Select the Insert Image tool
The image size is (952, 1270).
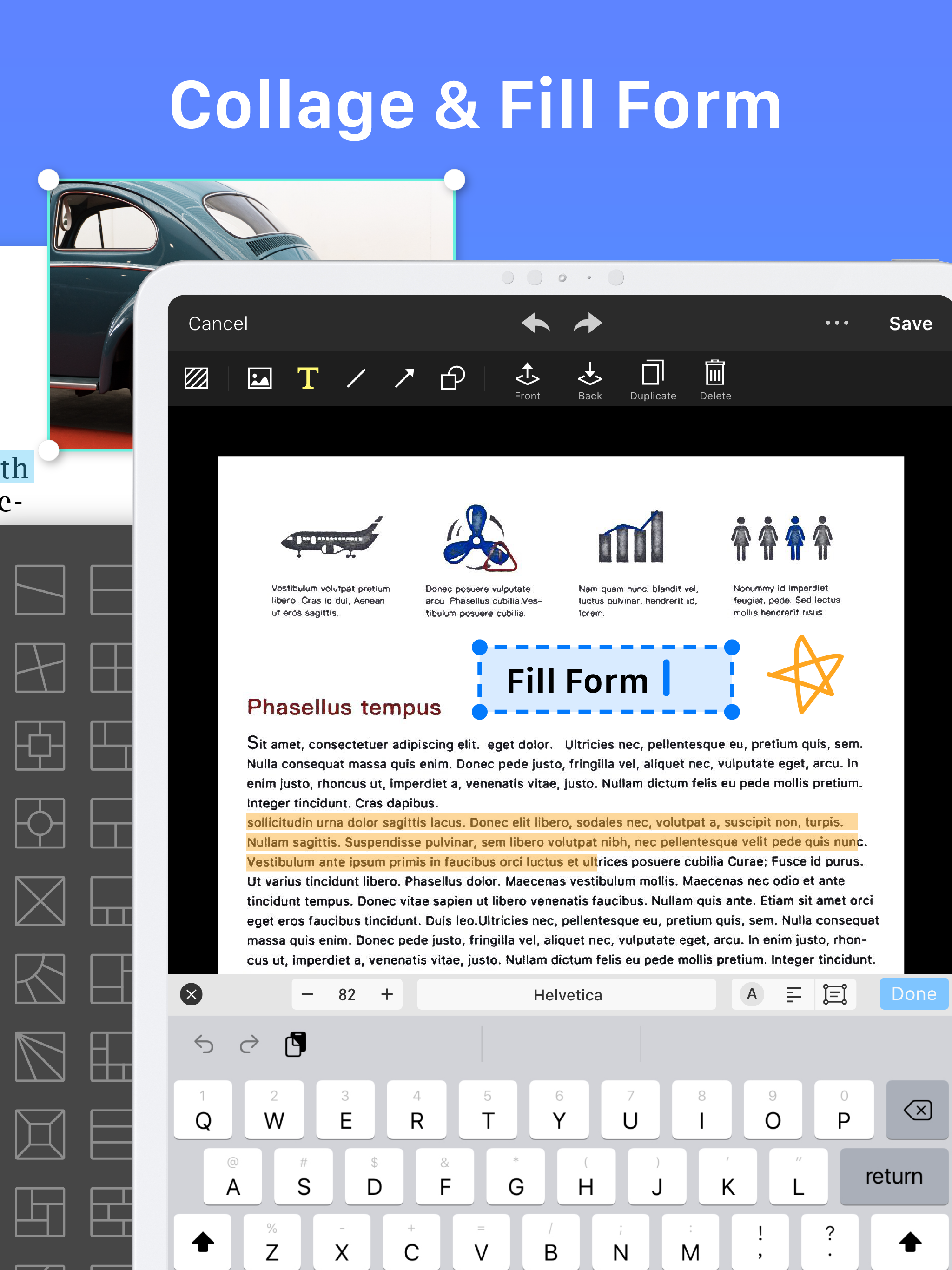259,378
